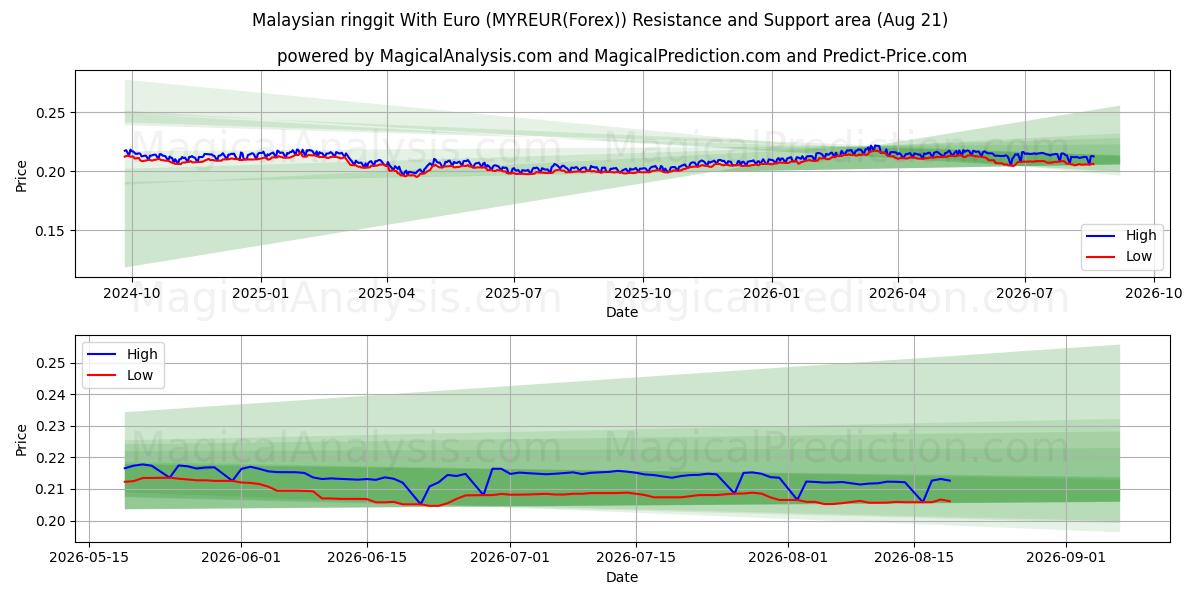Viewport: 1200px width, 600px height.
Task: Click the lower chart x-axis label 2026-05-15
Action: (88, 558)
